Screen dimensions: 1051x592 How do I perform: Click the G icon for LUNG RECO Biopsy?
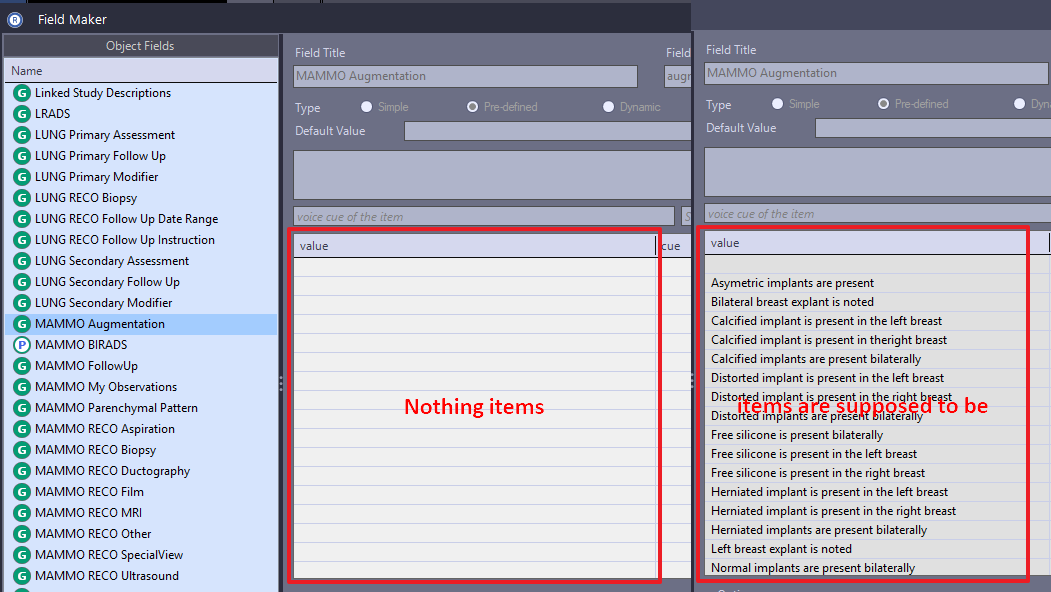22,198
